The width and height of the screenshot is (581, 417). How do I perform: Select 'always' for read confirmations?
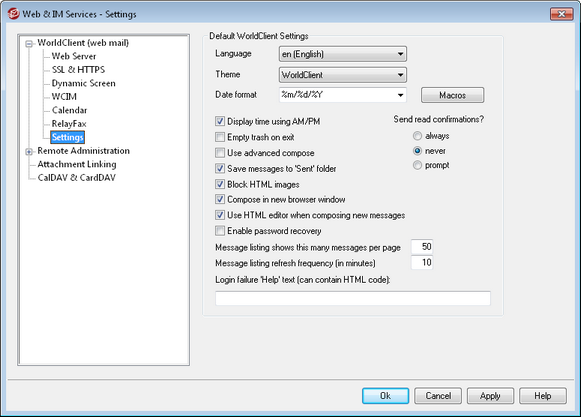tap(417, 136)
